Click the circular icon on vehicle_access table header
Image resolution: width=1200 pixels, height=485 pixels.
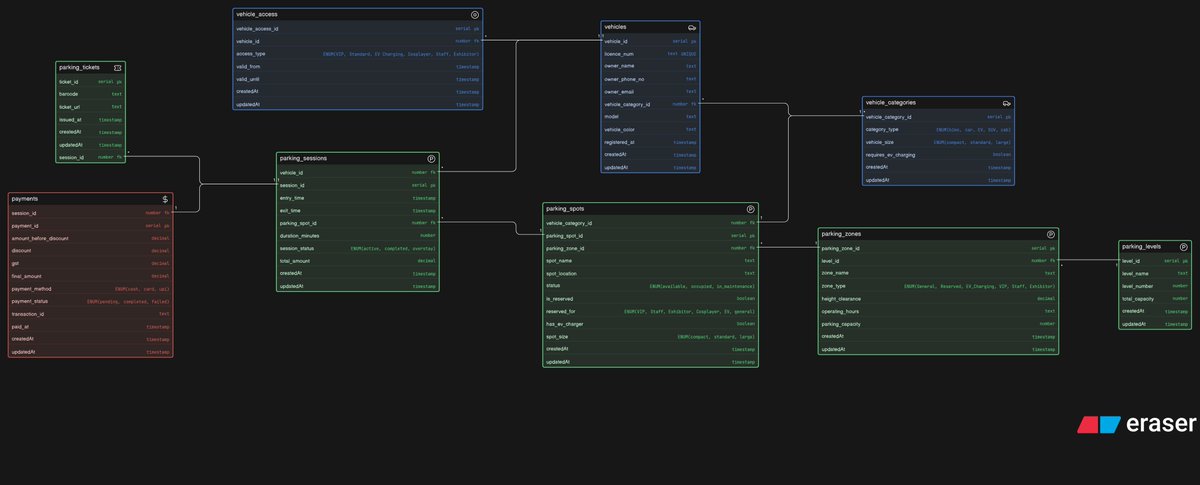coord(475,15)
